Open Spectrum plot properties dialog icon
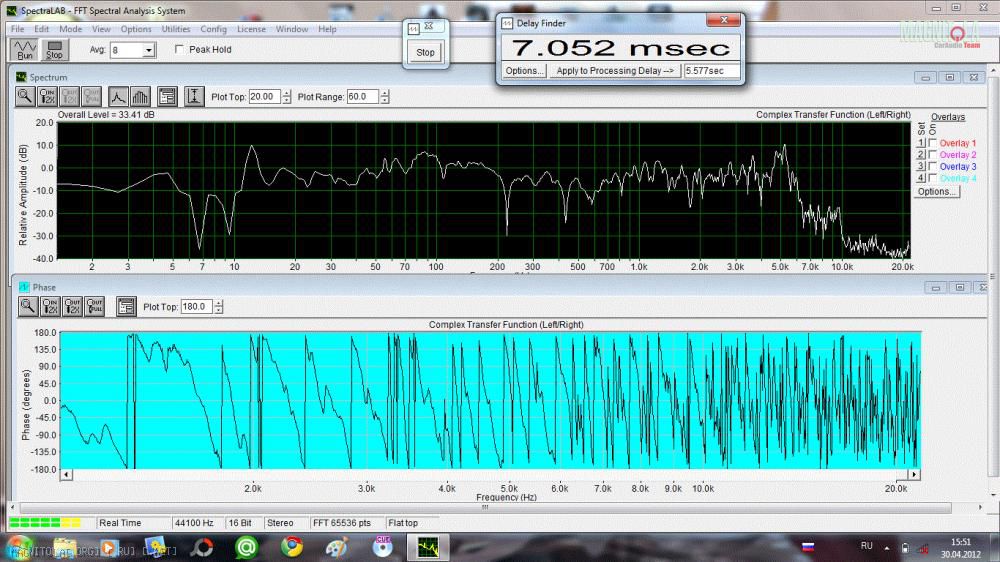The image size is (1000, 562). (167, 96)
